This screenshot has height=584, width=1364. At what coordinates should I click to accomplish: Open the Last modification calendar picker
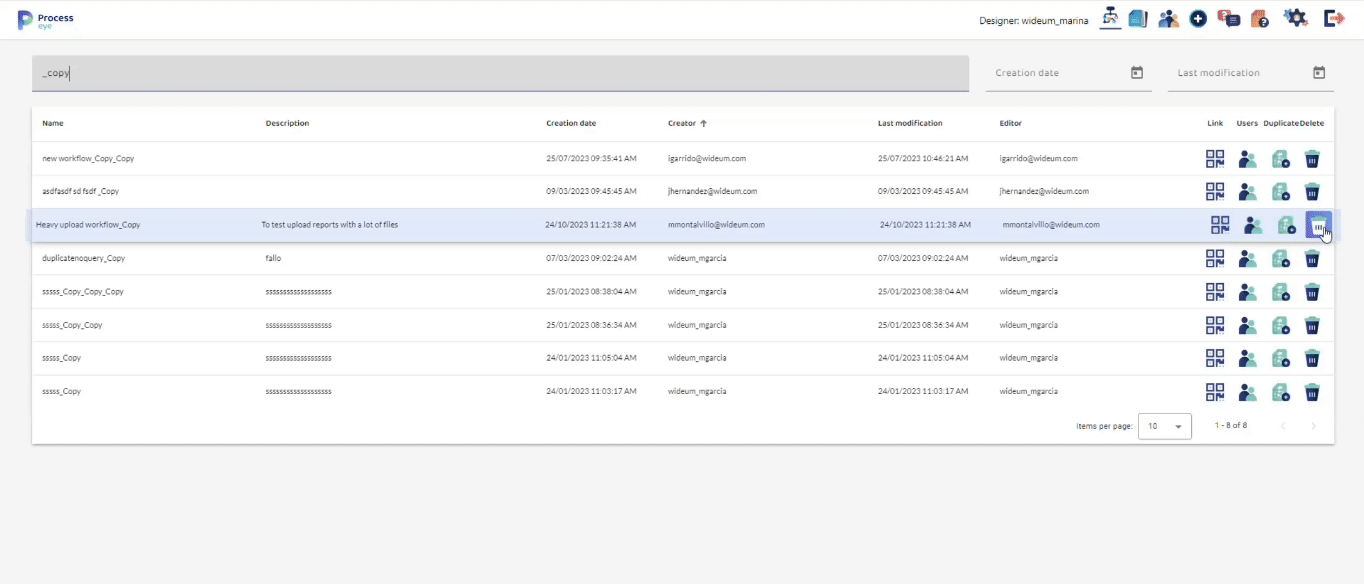(1318, 73)
